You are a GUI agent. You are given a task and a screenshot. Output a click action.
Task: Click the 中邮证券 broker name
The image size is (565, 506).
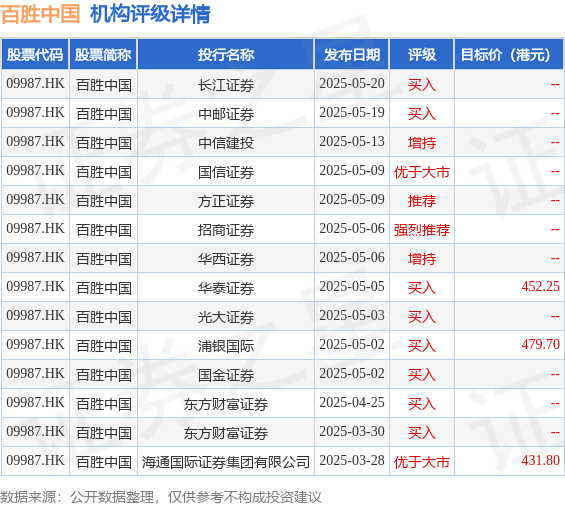click(x=226, y=114)
